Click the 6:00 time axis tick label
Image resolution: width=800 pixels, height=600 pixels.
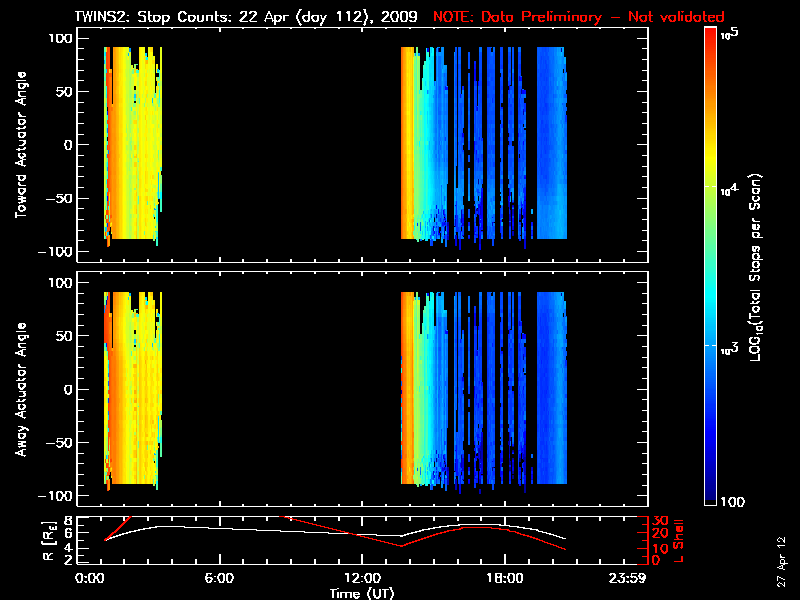coord(219,579)
